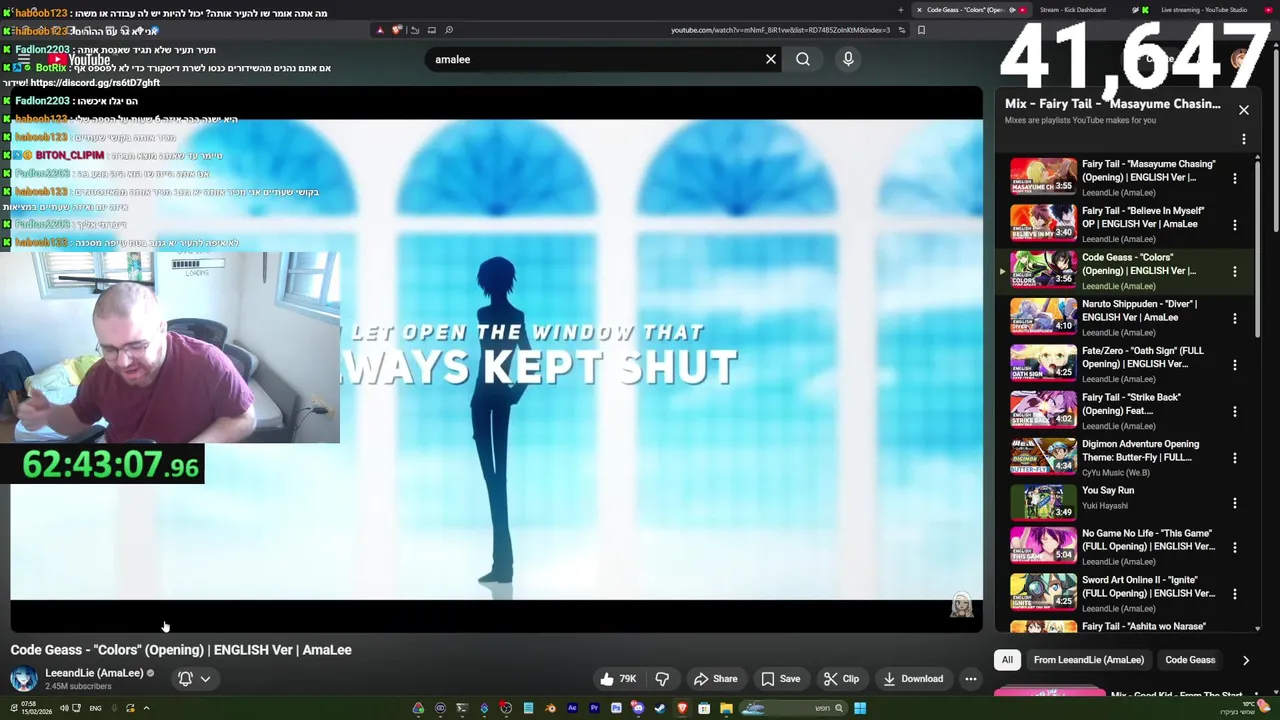
Task: Open discord.gg/rs6tD7gfht link in chat
Action: click(95, 83)
